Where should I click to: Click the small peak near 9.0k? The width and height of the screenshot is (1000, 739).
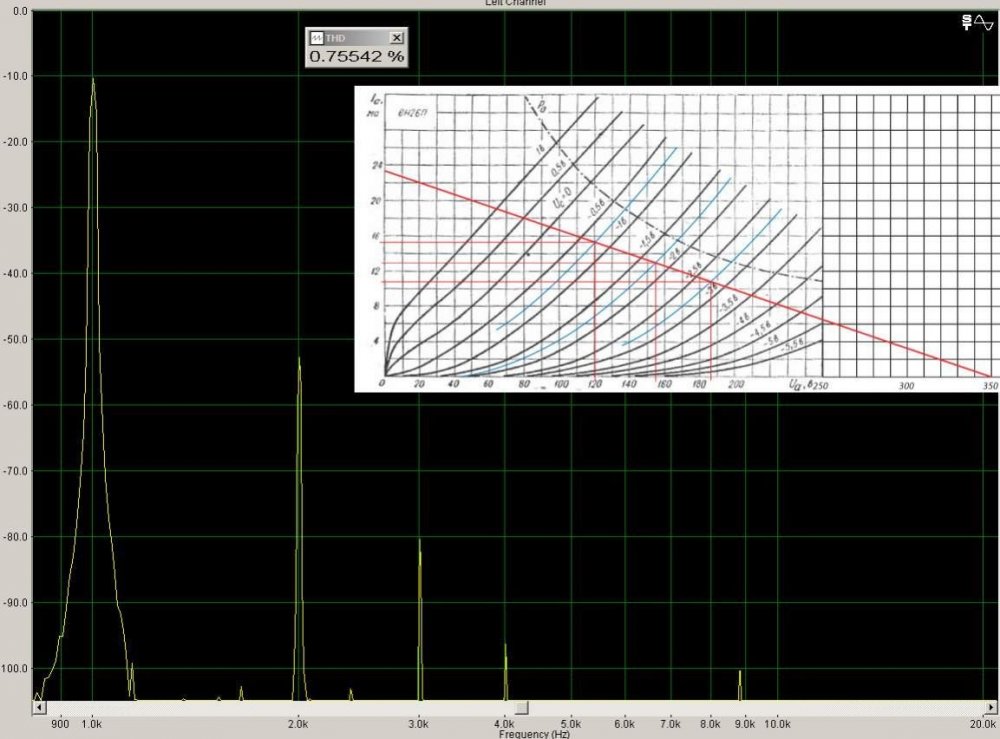(x=740, y=673)
